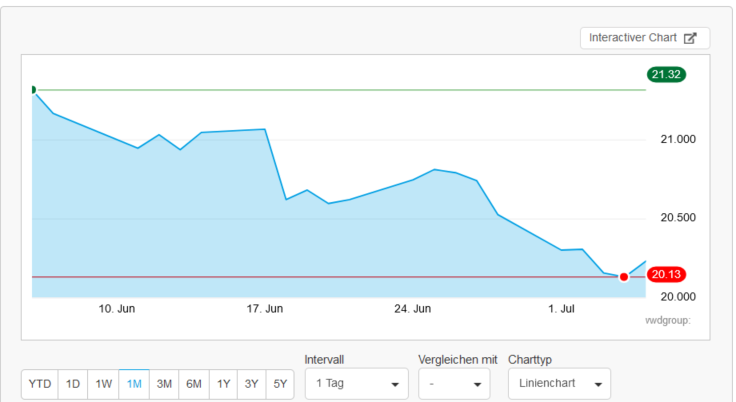
Task: Switch to 1W time range
Action: click(x=104, y=384)
